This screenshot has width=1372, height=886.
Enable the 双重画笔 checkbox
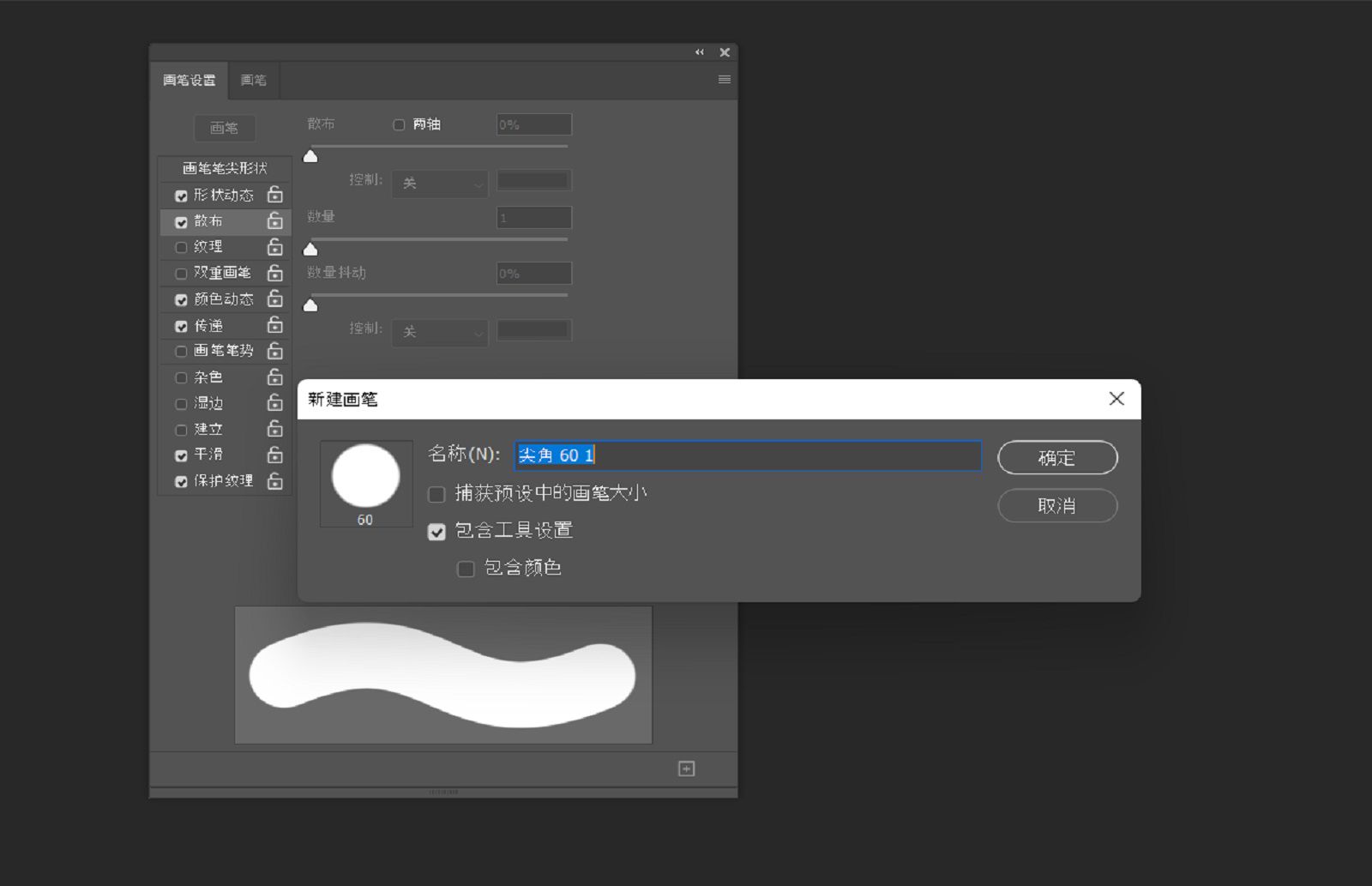(181, 274)
